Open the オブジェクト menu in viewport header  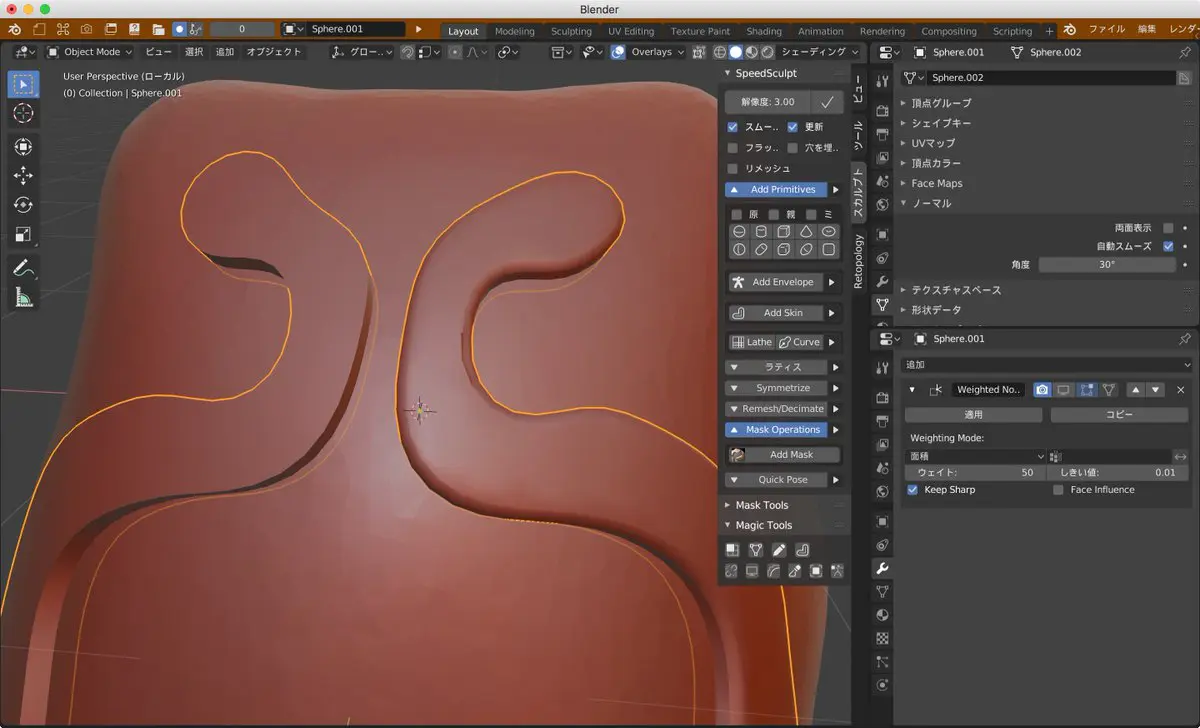click(273, 52)
